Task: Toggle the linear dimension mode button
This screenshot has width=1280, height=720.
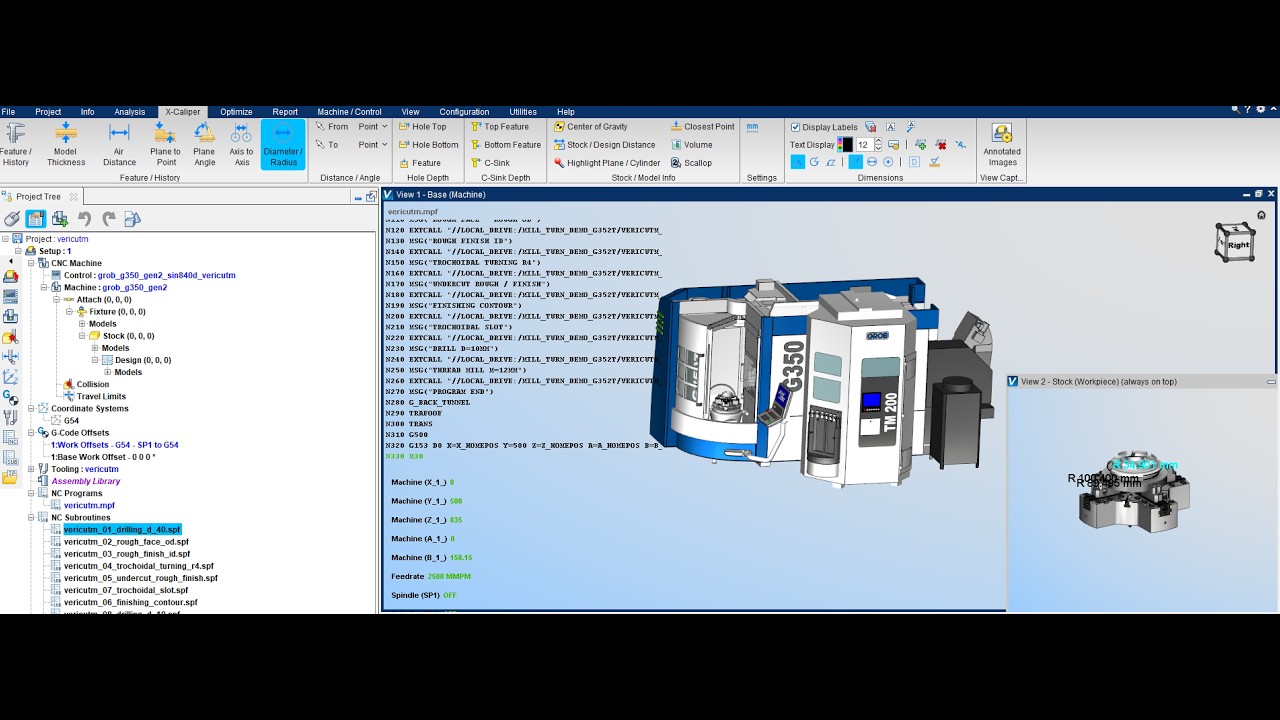Action: click(798, 162)
